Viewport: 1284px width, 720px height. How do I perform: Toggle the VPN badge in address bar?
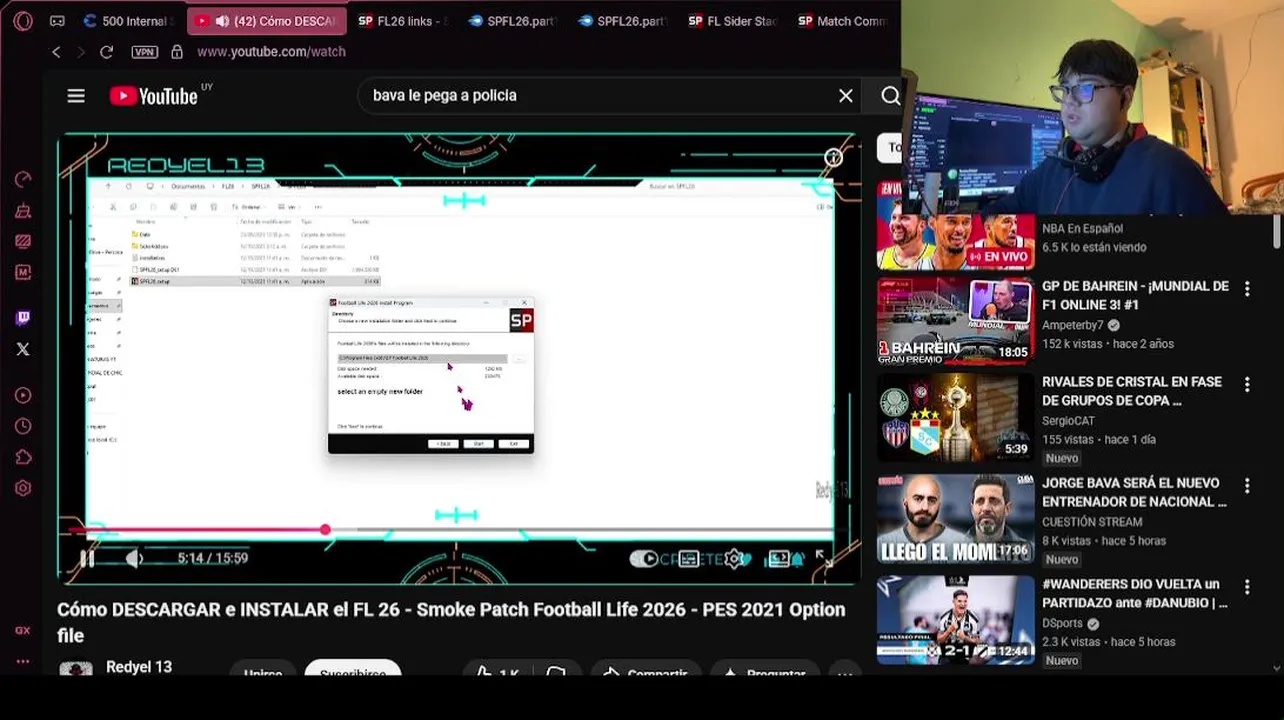point(144,52)
